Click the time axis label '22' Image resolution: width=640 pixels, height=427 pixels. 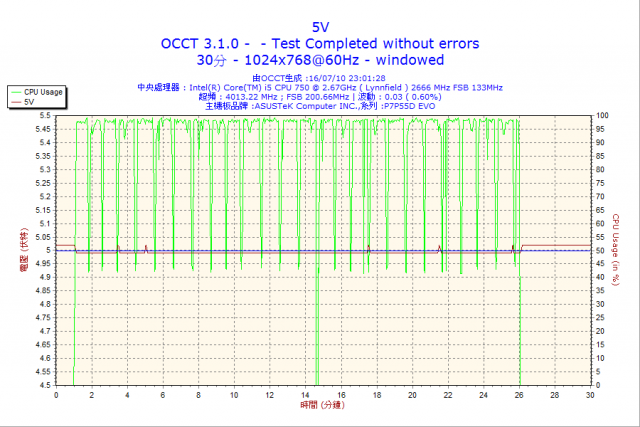click(x=448, y=395)
